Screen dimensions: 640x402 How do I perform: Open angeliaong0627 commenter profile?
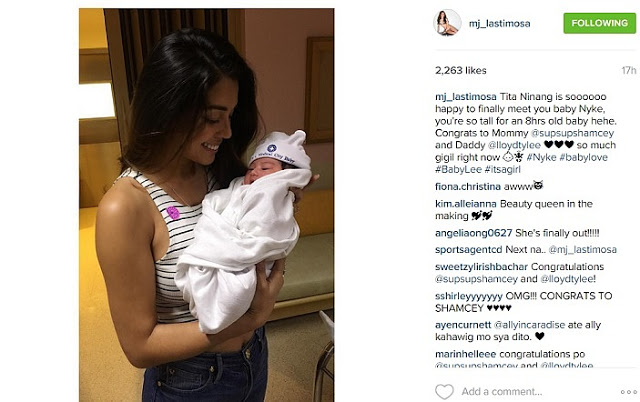[x=473, y=233]
